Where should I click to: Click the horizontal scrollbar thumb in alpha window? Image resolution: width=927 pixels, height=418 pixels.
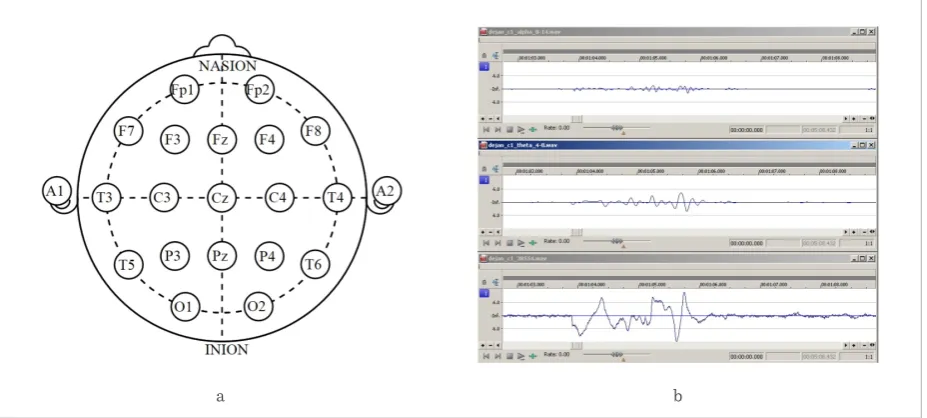tap(577, 118)
